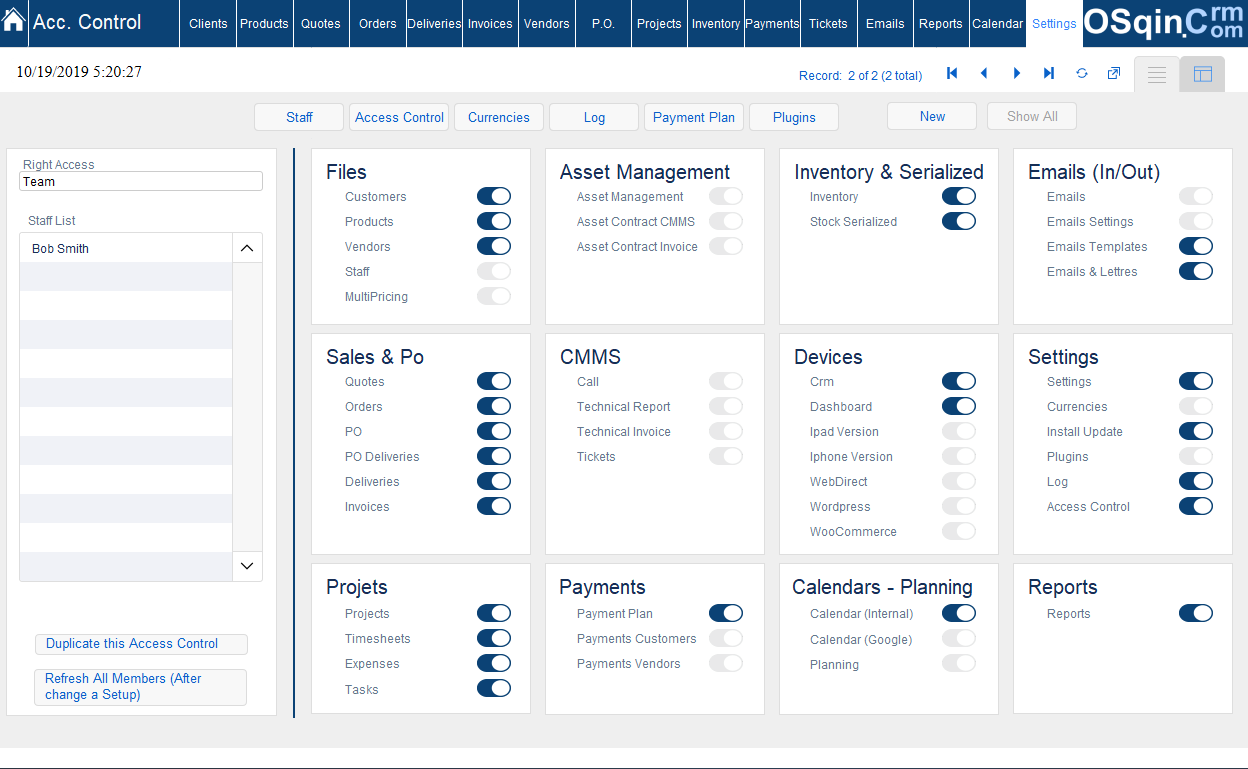Toggle Reports access switch

(1196, 614)
